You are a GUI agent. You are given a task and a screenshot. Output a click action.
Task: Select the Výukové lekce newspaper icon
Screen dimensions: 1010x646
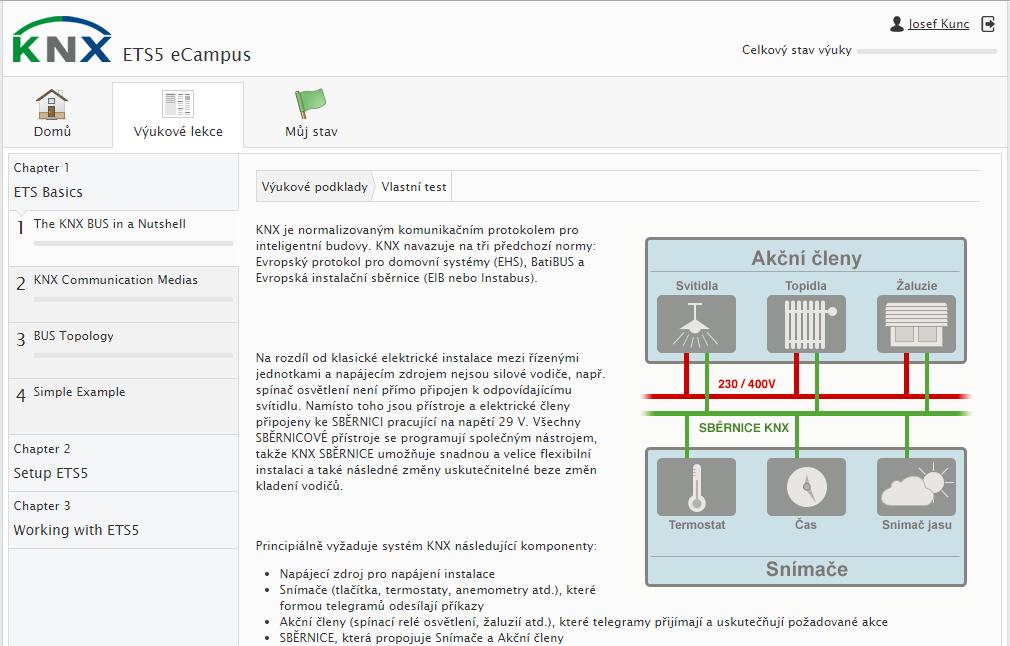pyautogui.click(x=178, y=104)
